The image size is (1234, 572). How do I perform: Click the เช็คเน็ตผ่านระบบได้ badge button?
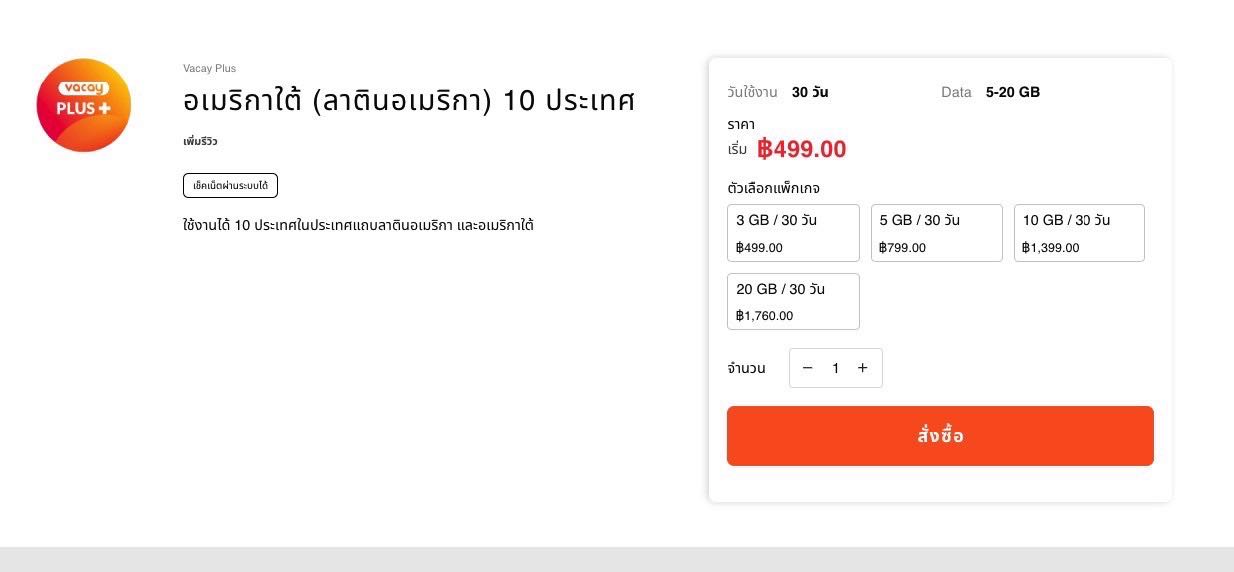[230, 186]
